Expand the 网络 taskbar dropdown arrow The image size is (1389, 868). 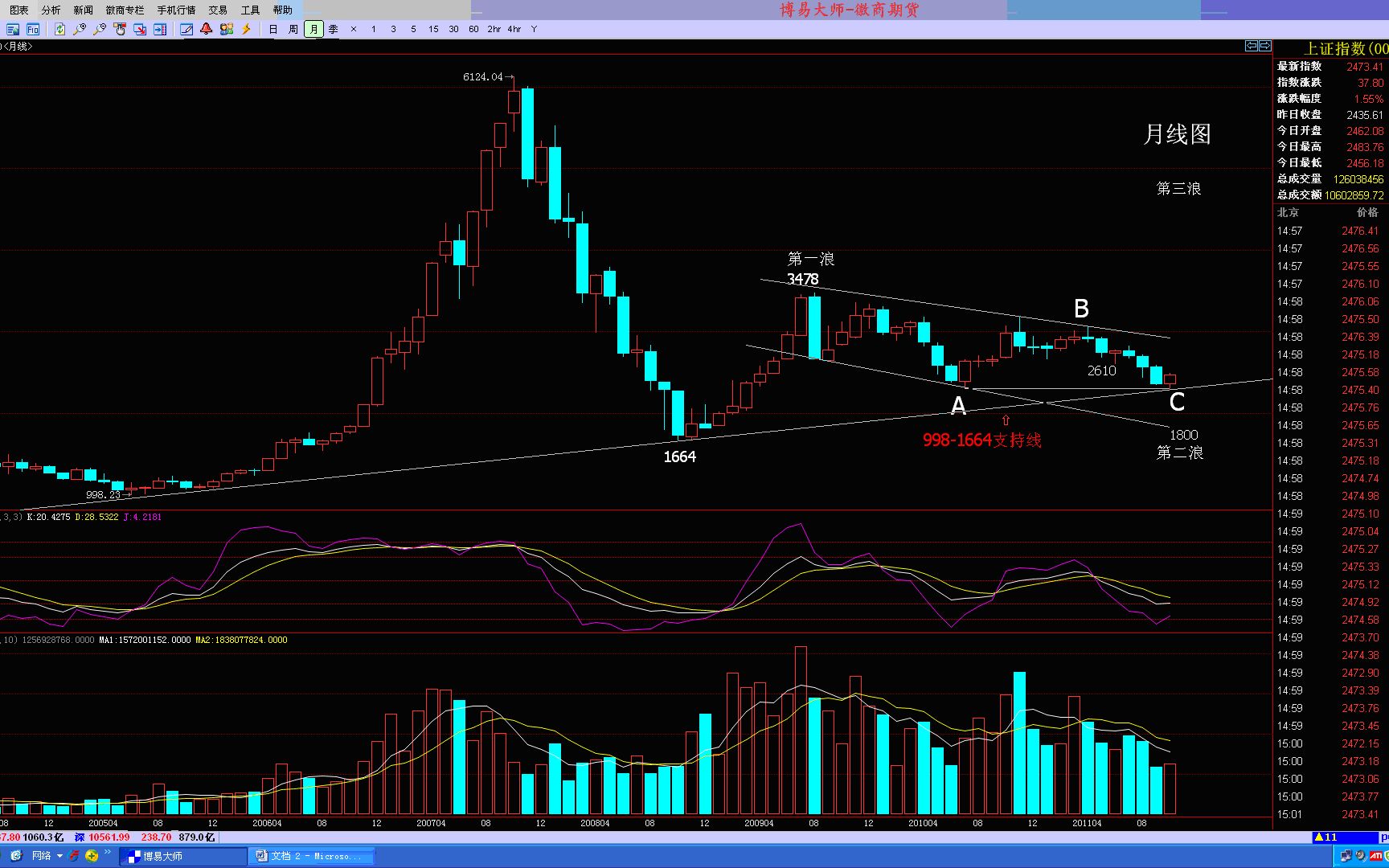pos(59,856)
